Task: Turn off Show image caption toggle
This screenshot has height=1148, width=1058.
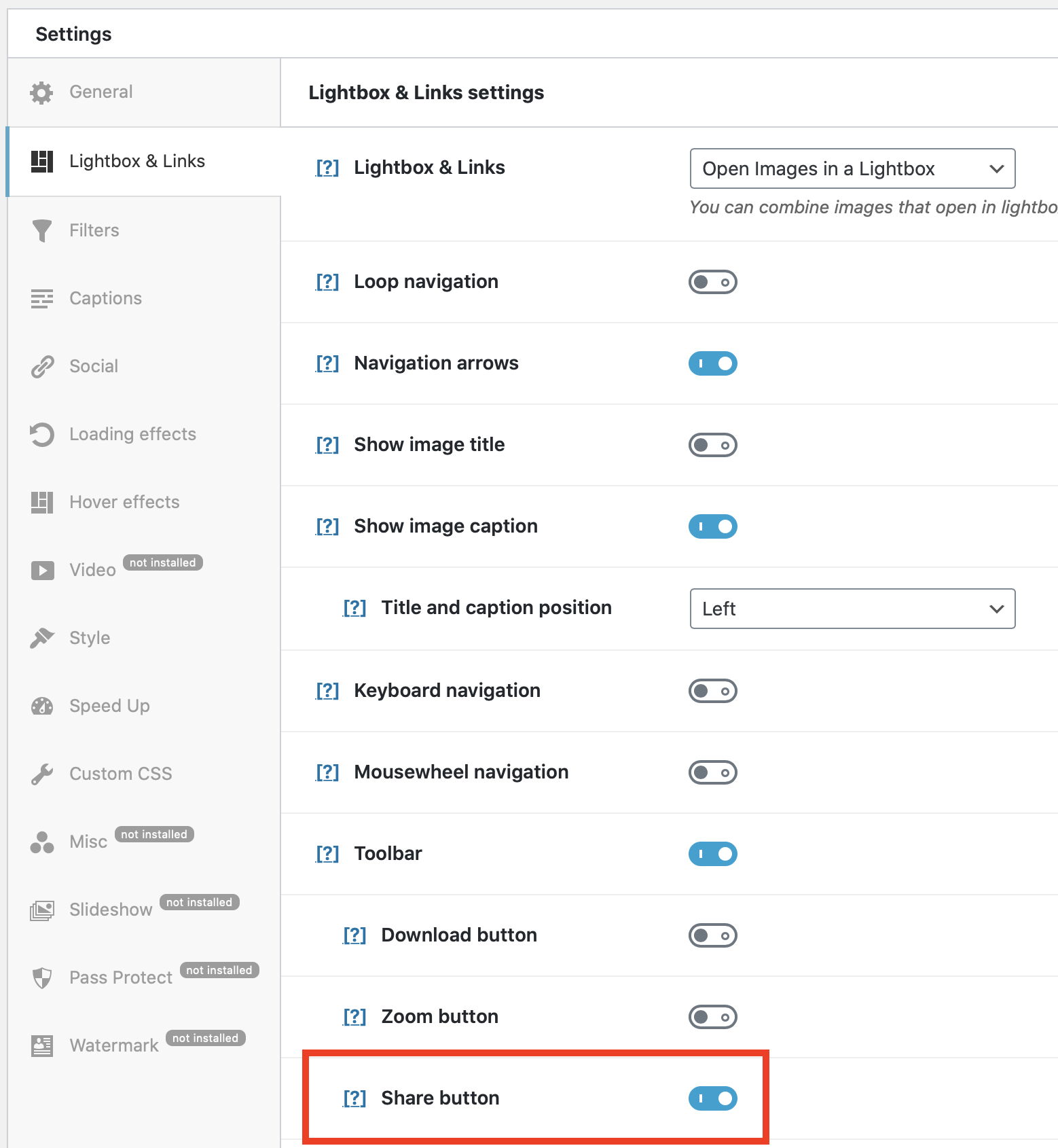Action: point(713,526)
